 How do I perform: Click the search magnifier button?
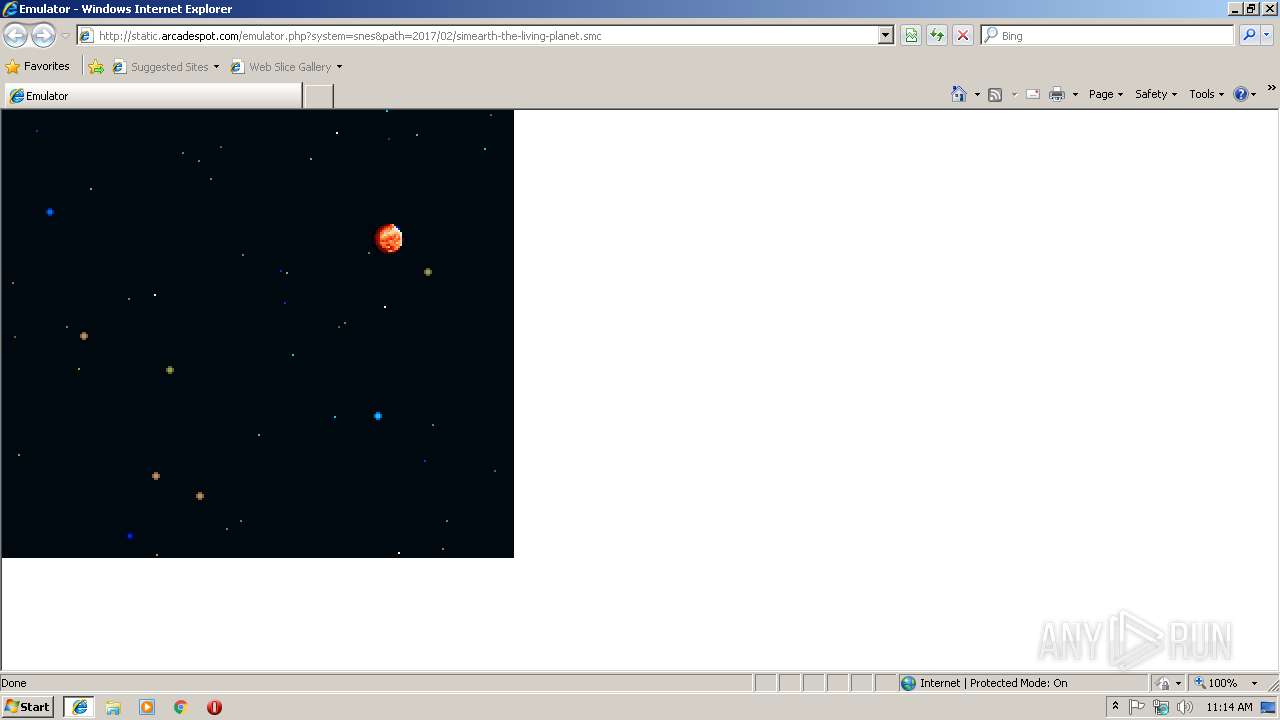1249,35
